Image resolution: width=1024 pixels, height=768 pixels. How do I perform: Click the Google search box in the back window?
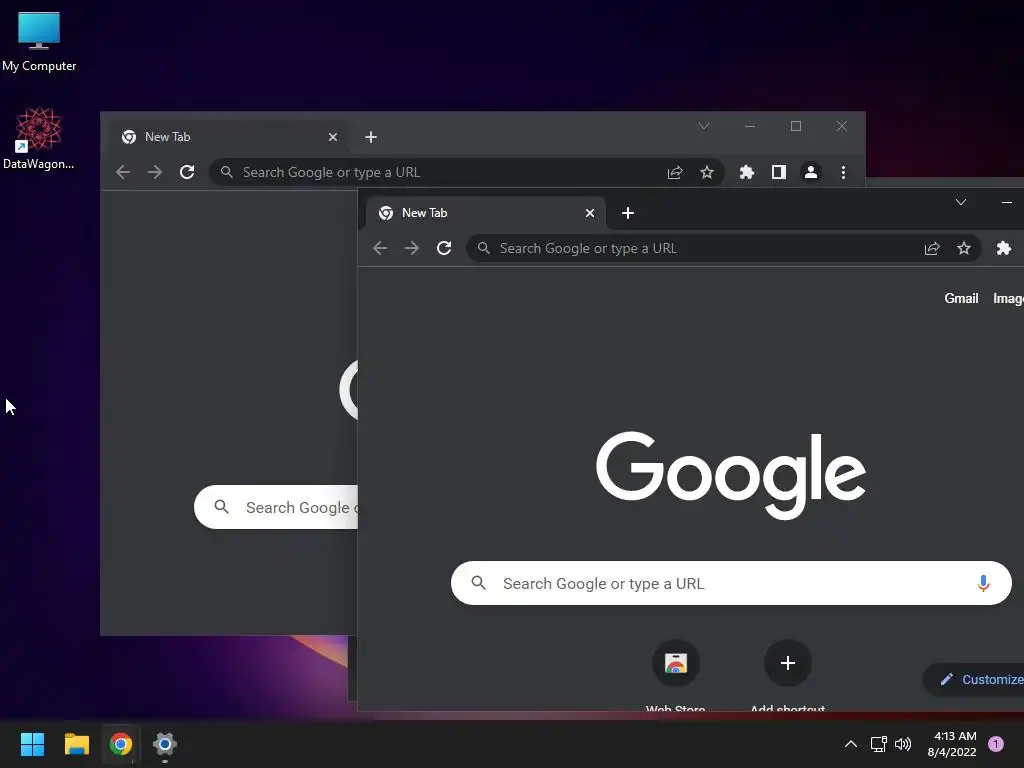[276, 507]
